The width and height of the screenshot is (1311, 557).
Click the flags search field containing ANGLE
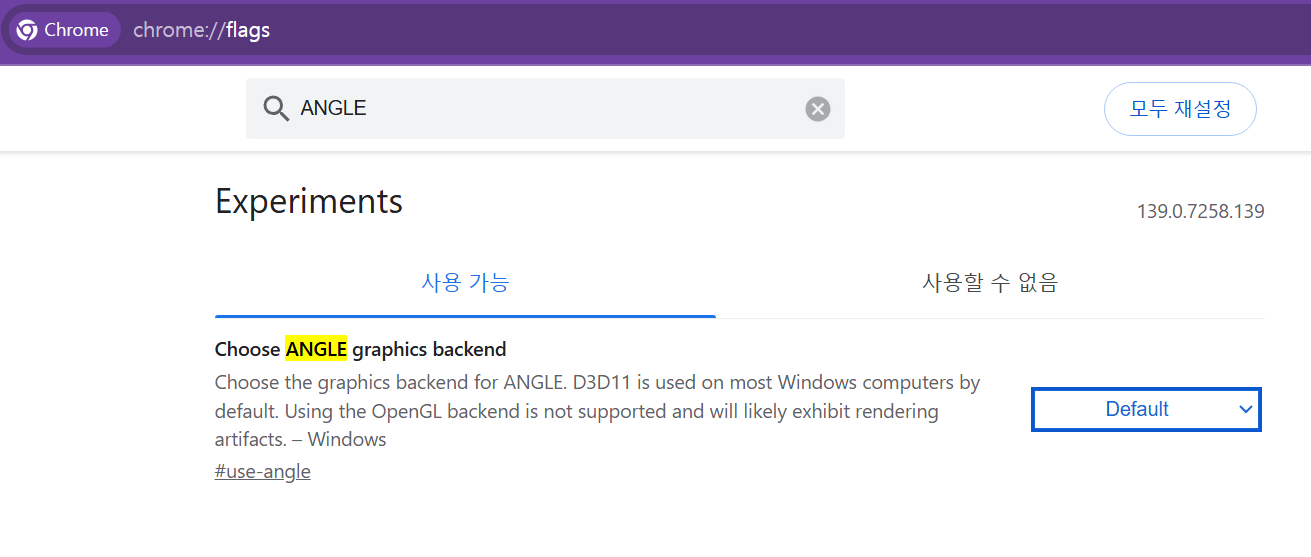[545, 108]
